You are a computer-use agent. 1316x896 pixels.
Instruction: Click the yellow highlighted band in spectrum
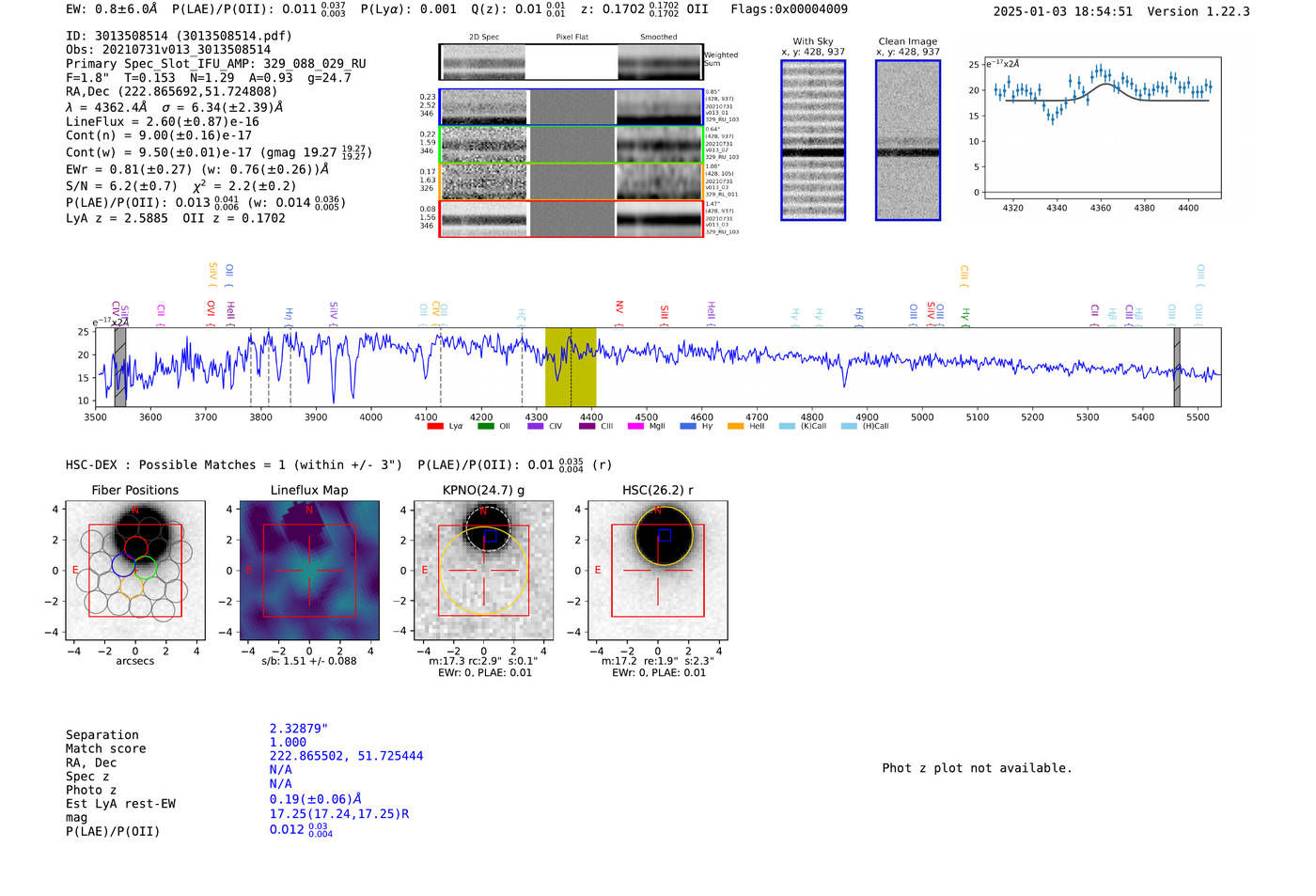(x=571, y=367)
